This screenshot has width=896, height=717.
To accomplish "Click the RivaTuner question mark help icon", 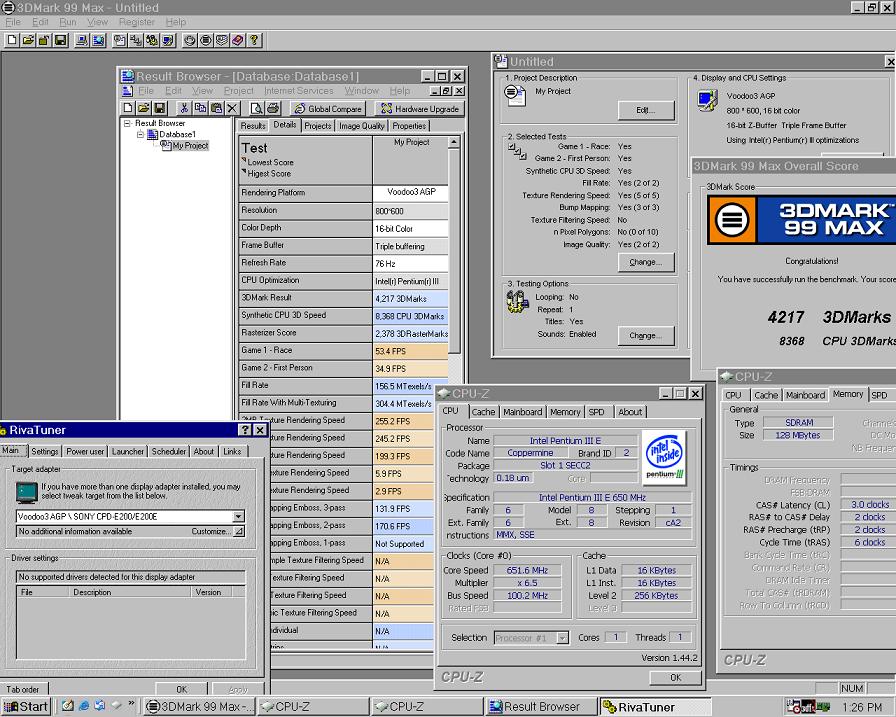I will point(245,430).
